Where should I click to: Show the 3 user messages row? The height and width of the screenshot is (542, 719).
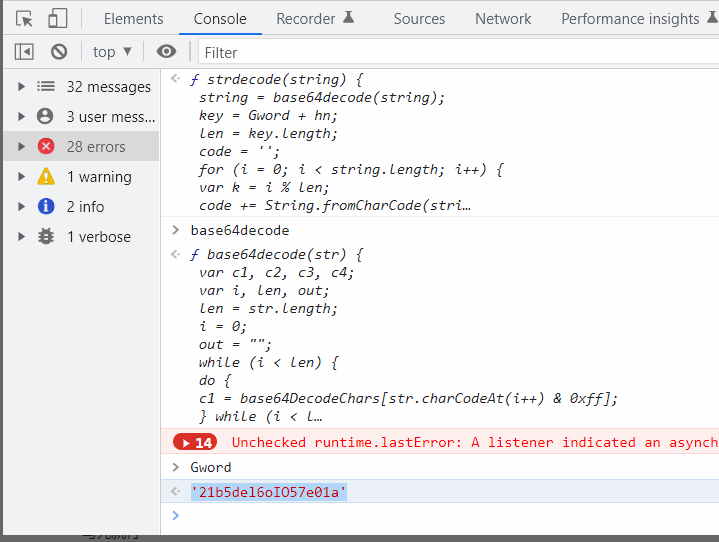click(x=82, y=116)
